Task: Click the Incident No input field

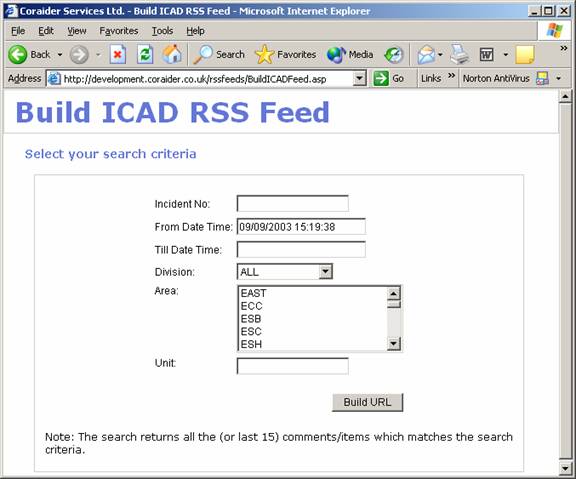Action: (x=293, y=204)
